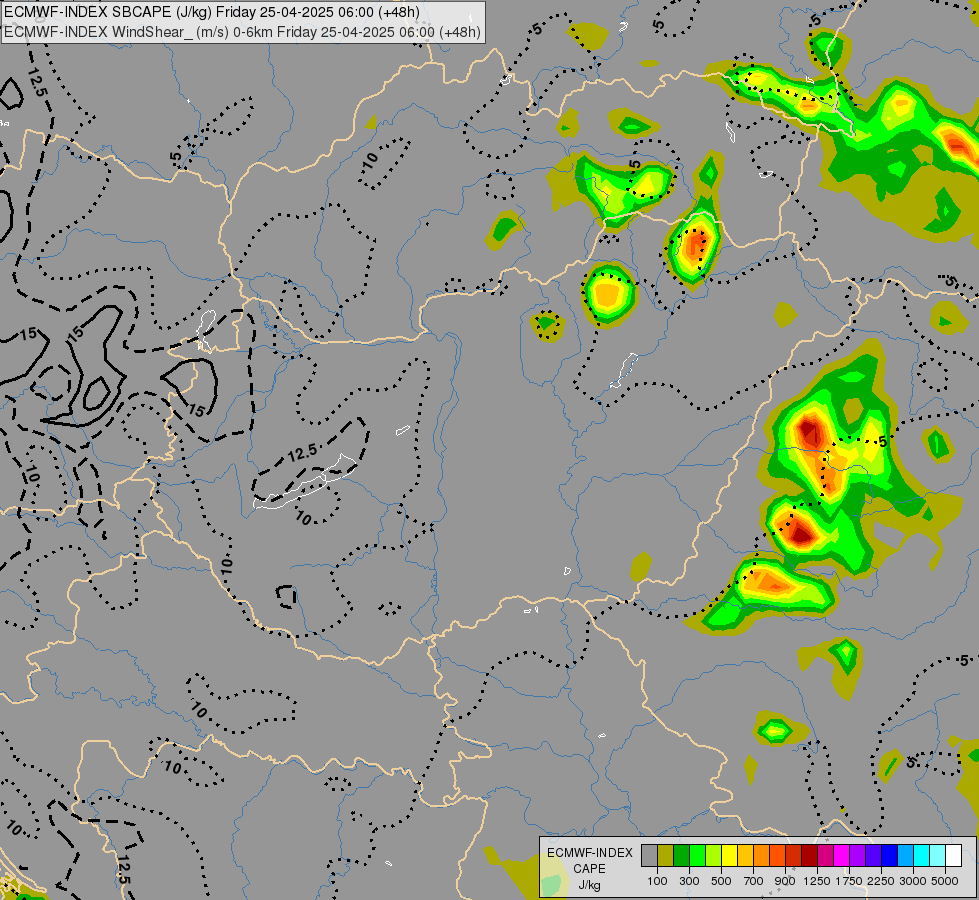Click the bright magenta legend swatch
Image resolution: width=979 pixels, height=900 pixels.
coord(842,856)
